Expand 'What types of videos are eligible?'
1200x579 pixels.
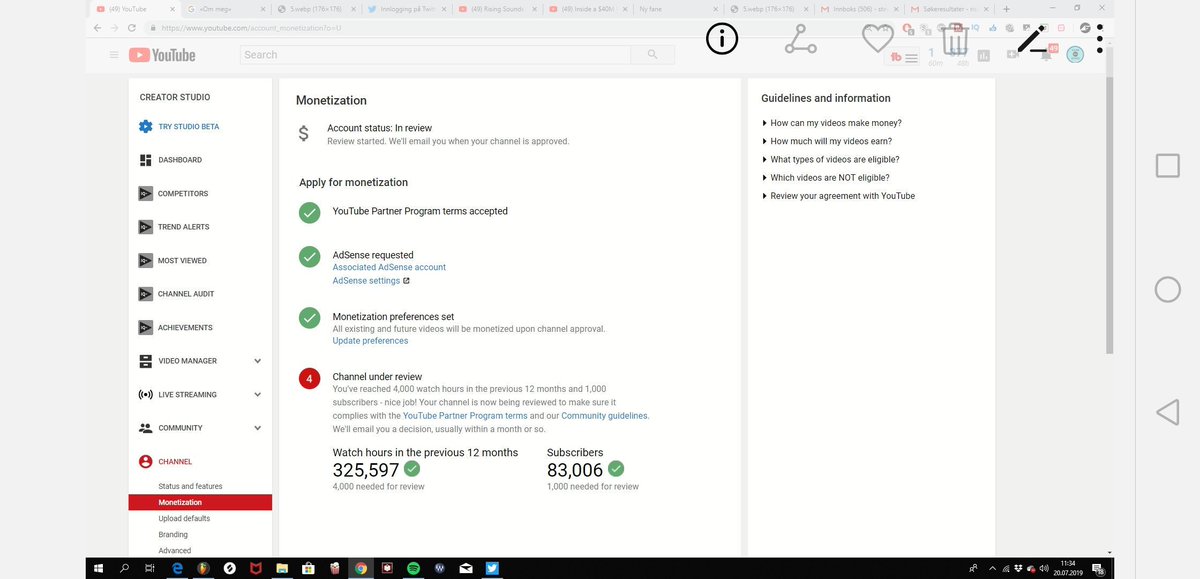click(831, 159)
